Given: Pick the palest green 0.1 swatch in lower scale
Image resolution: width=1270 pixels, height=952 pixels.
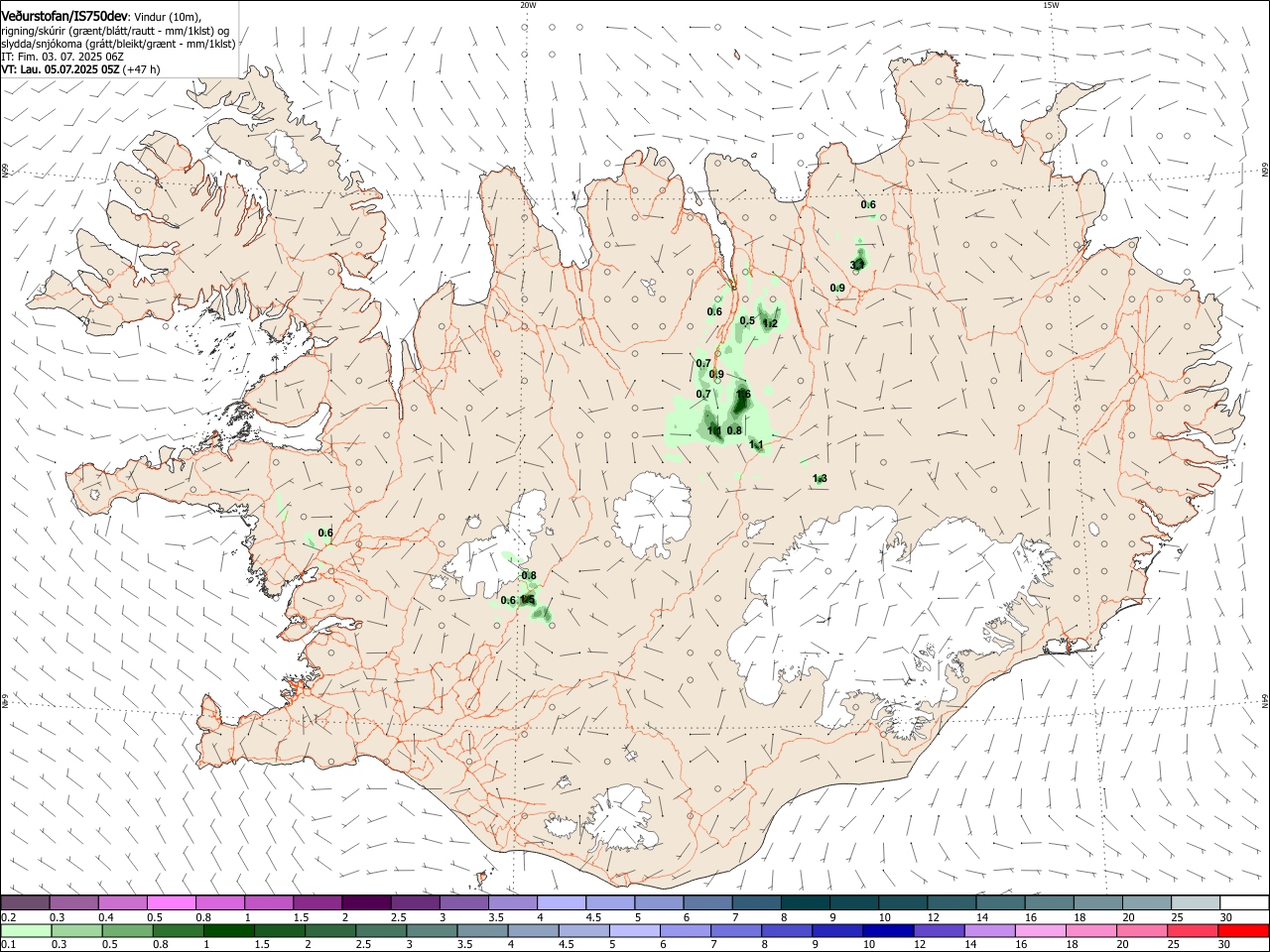Looking at the screenshot, I should click(26, 930).
